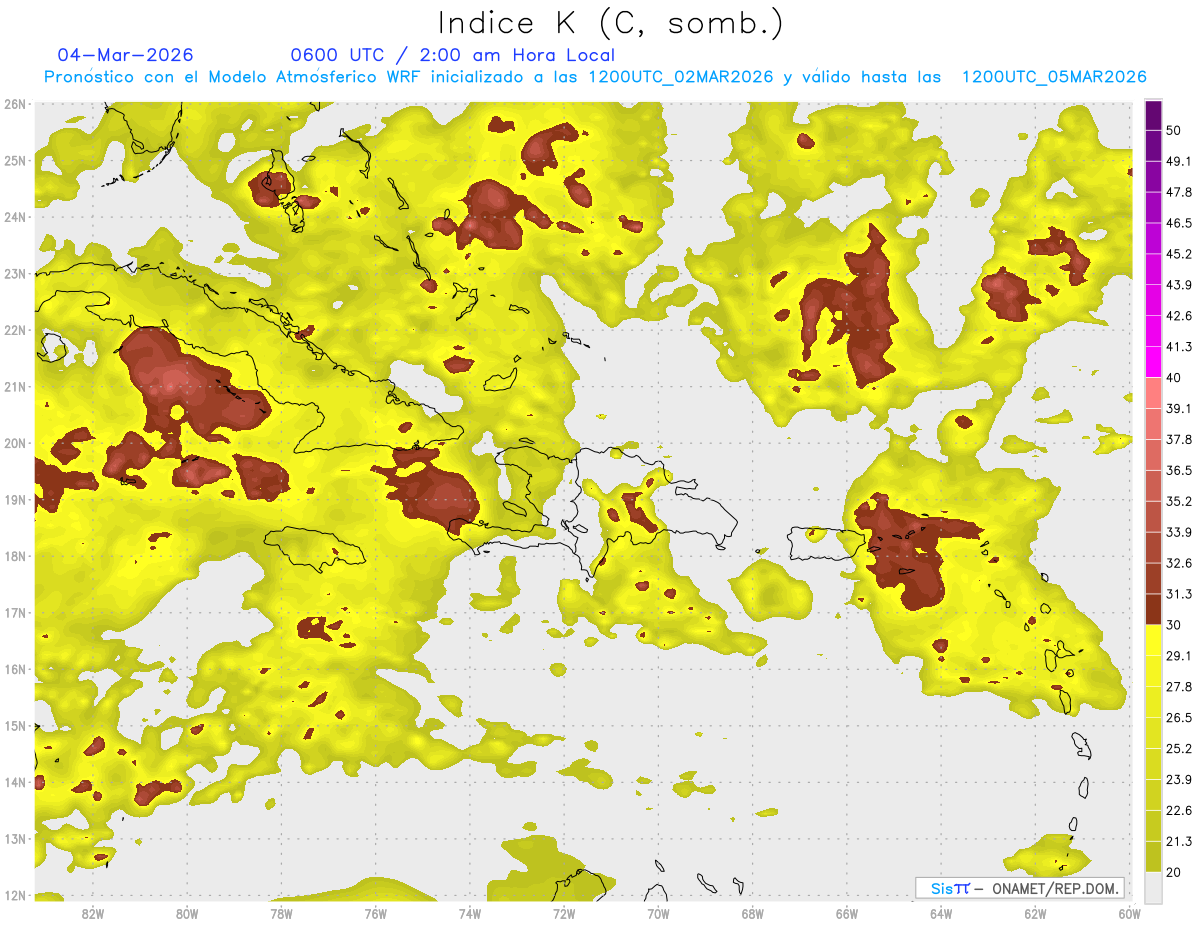Click the longitude axis label '62W'
The height and width of the screenshot is (927, 1200).
click(x=1035, y=914)
